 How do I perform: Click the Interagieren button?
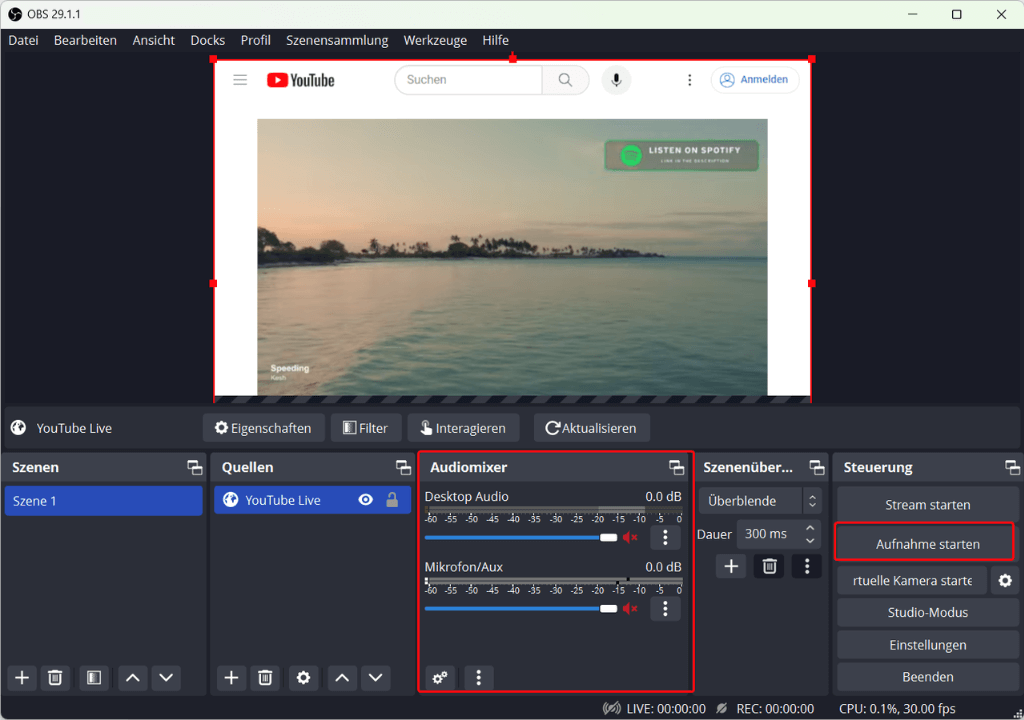(x=463, y=428)
